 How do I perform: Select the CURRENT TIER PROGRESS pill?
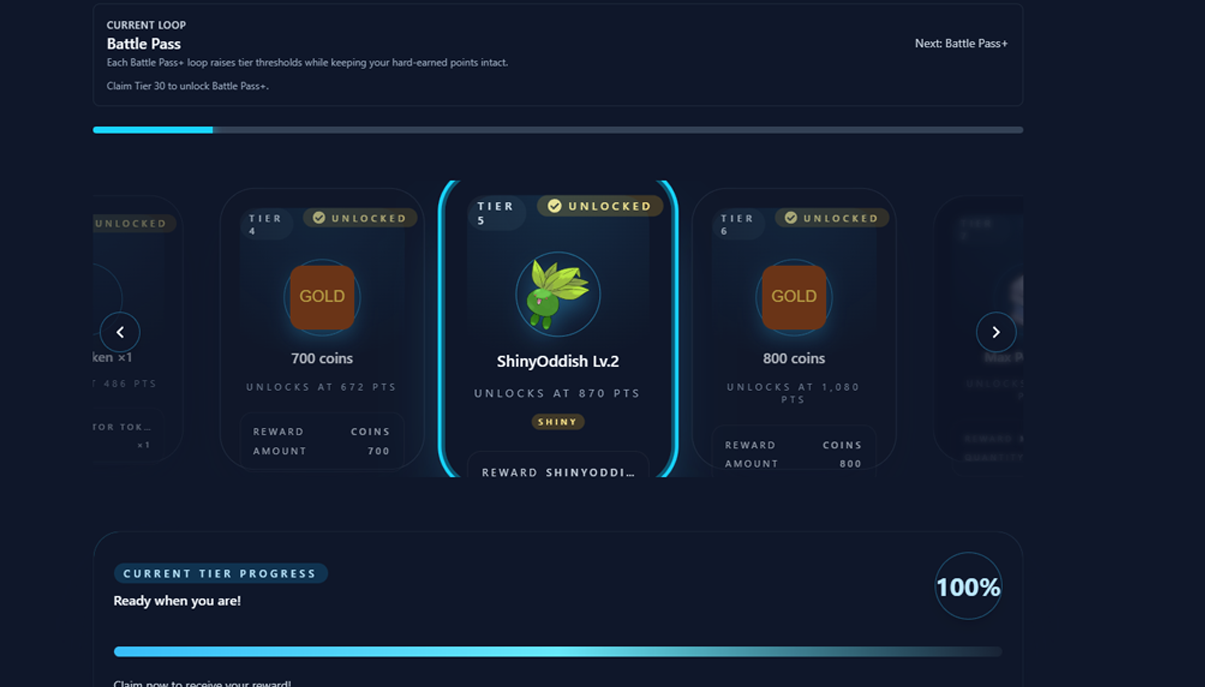[220, 573]
